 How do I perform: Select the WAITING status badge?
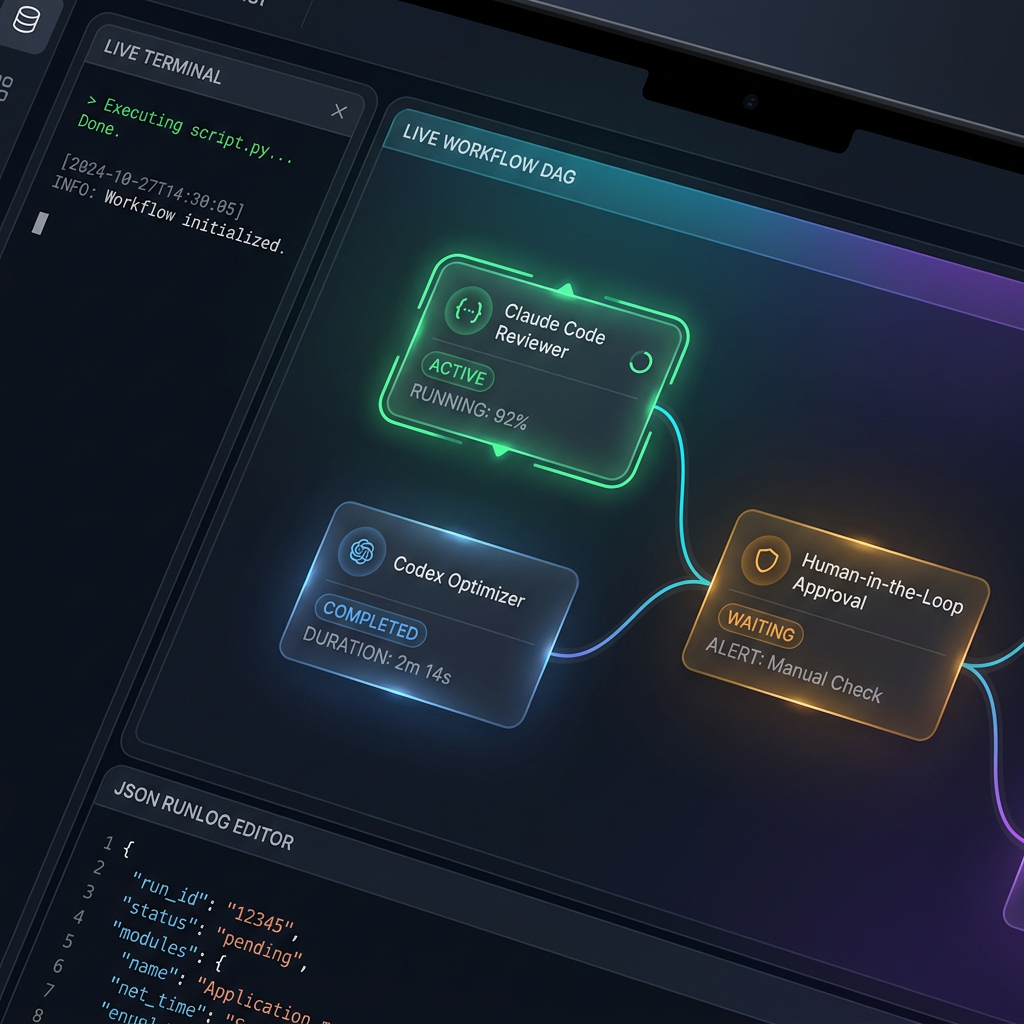tap(761, 626)
